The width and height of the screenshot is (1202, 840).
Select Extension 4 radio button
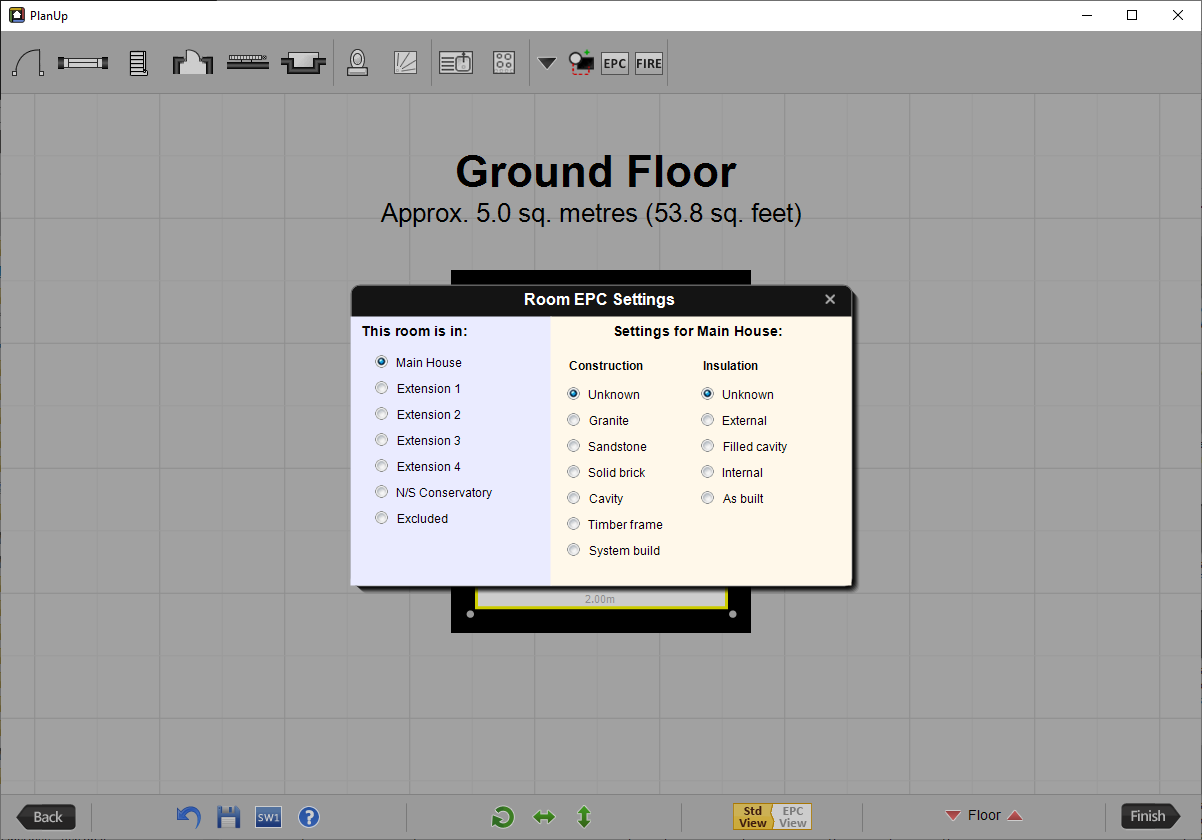point(381,466)
